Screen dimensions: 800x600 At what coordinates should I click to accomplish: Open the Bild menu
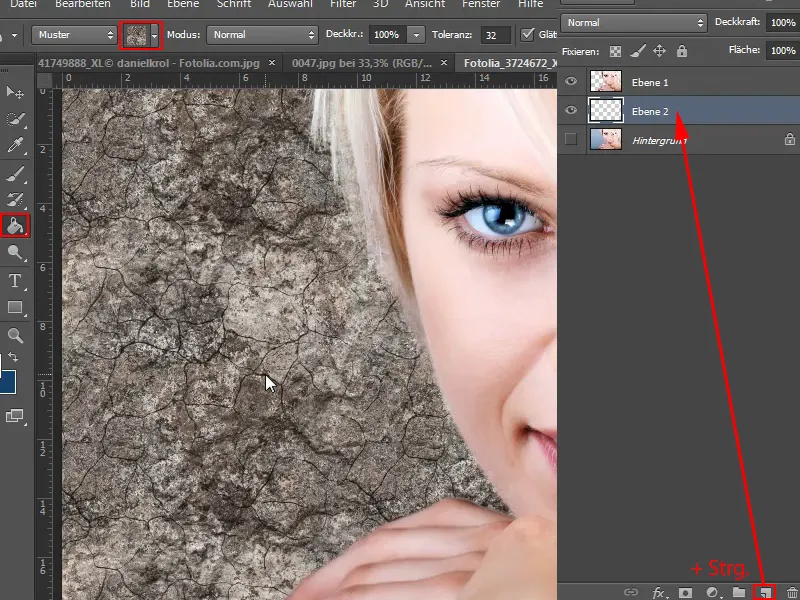click(x=140, y=4)
